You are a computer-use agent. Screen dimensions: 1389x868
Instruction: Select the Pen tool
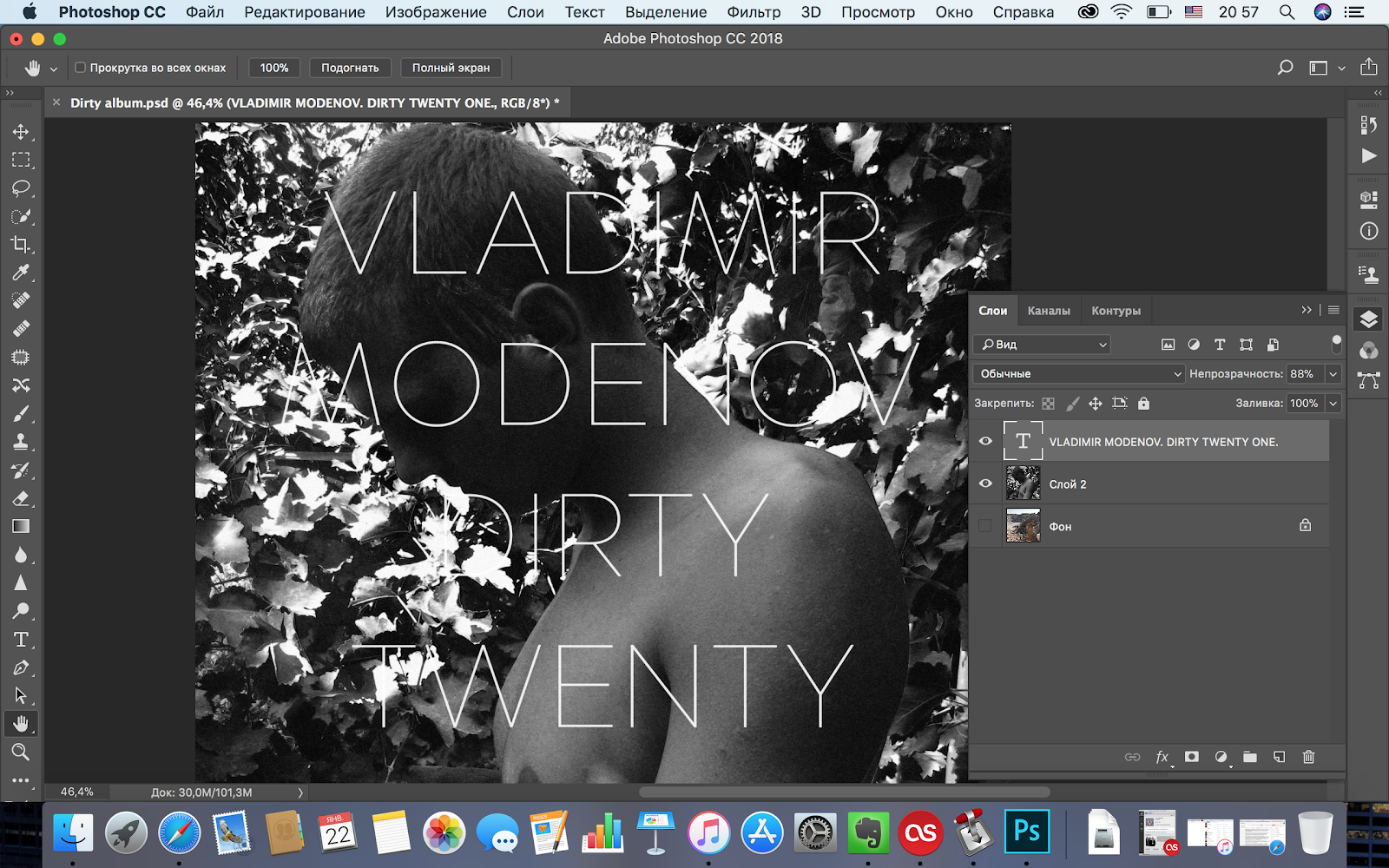point(21,667)
